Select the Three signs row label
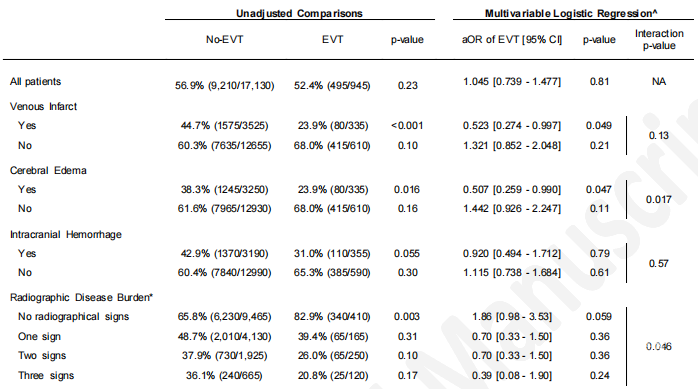The width and height of the screenshot is (698, 389). [46, 375]
